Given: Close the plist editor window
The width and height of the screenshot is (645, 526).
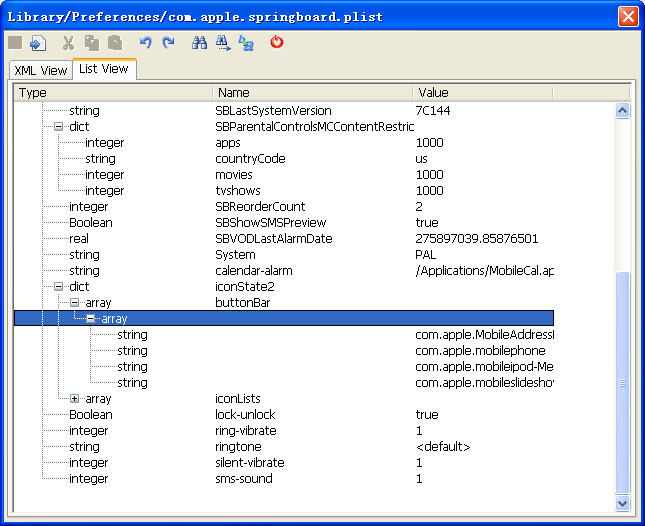Looking at the screenshot, I should (x=628, y=17).
